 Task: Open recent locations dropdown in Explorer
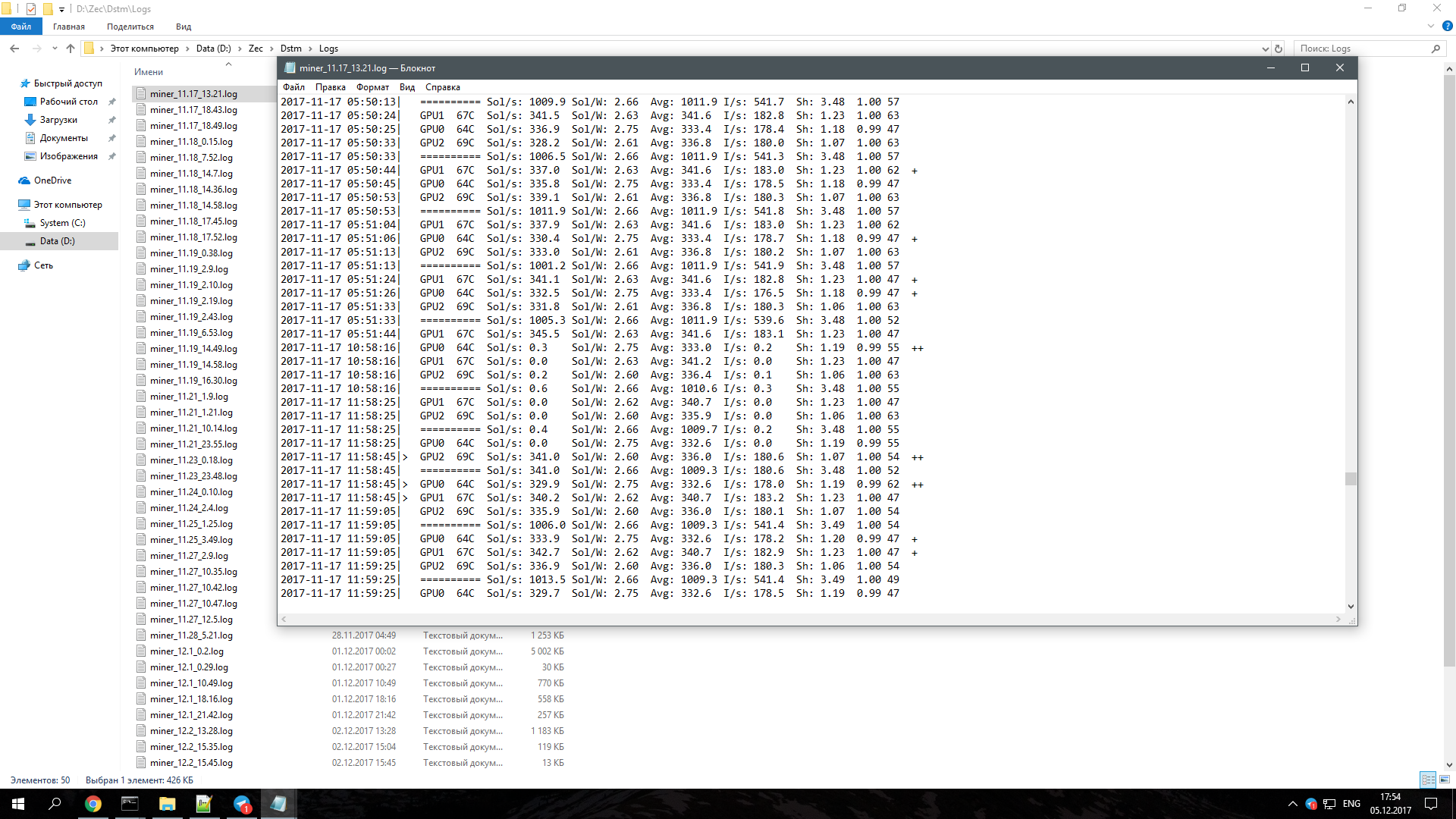pyautogui.click(x=55, y=49)
